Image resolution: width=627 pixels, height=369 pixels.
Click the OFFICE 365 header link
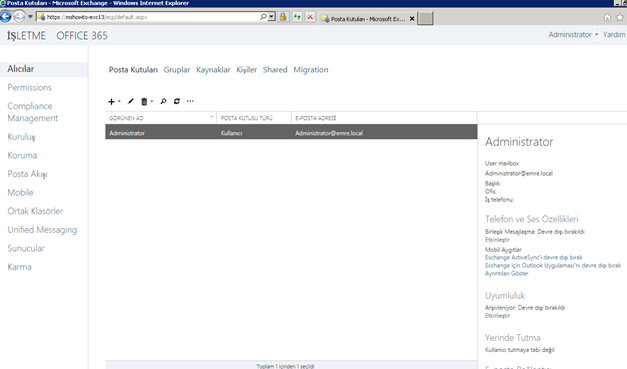click(x=82, y=36)
